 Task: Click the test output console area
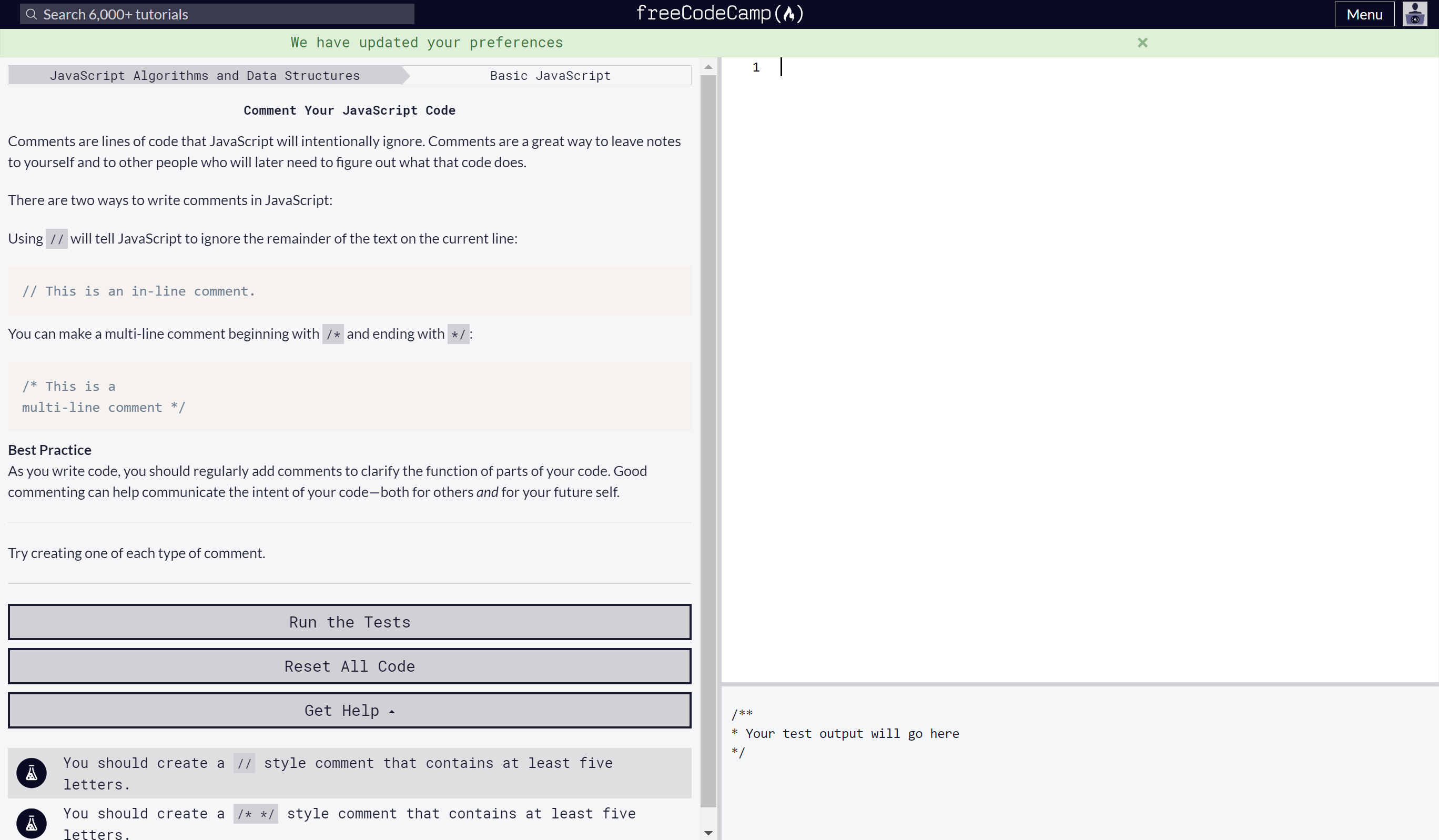[1079, 762]
